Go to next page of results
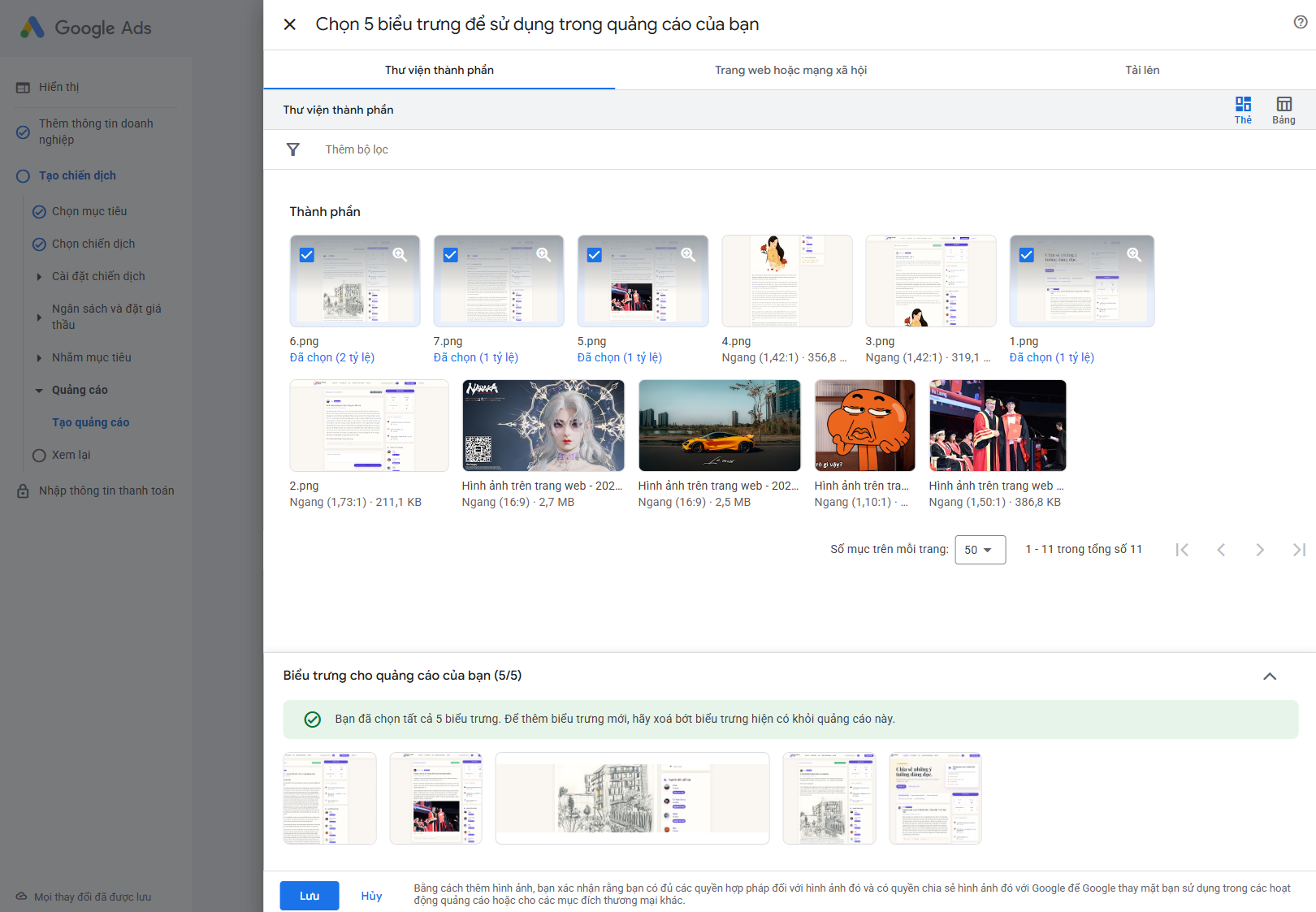1316x912 pixels. (1260, 550)
